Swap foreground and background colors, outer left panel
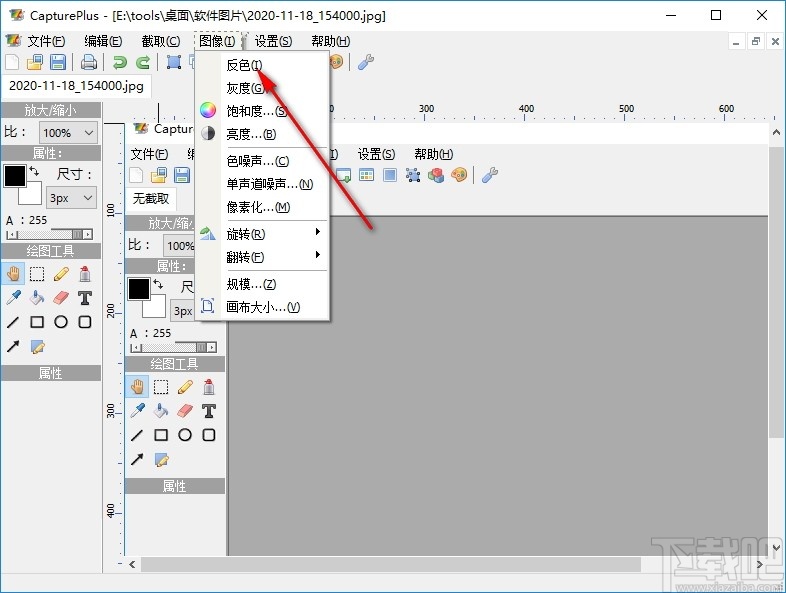The image size is (786, 593). (x=34, y=171)
